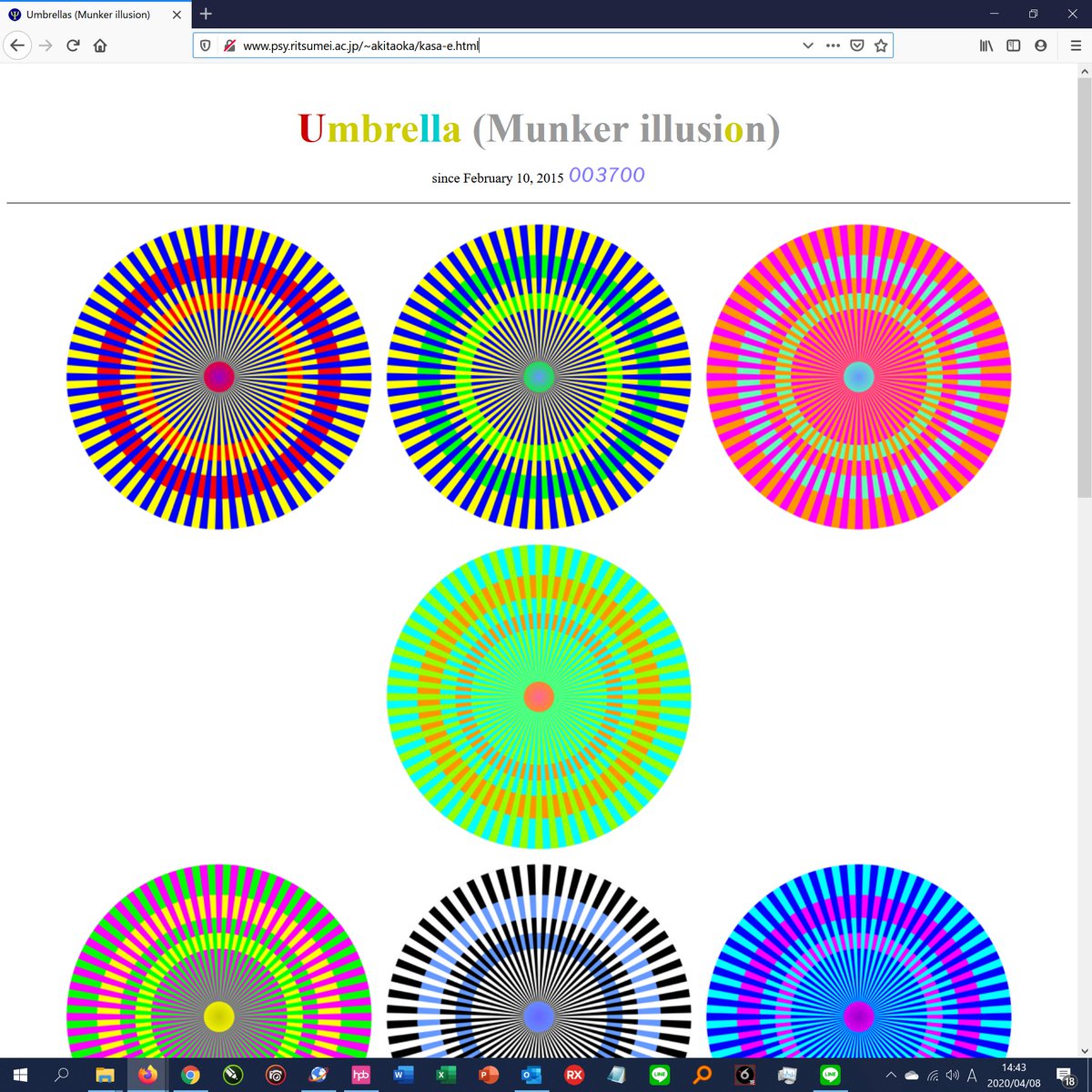The image size is (1092, 1092).
Task: Reload the current page
Action: pos(73,45)
